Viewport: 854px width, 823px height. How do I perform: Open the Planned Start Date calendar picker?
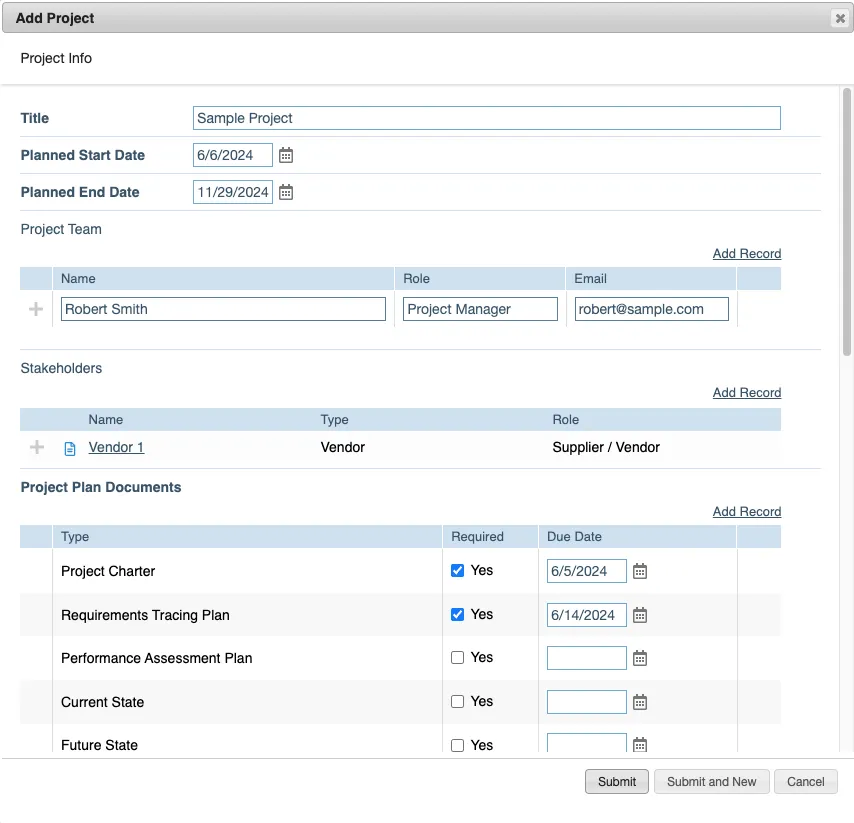pos(286,155)
